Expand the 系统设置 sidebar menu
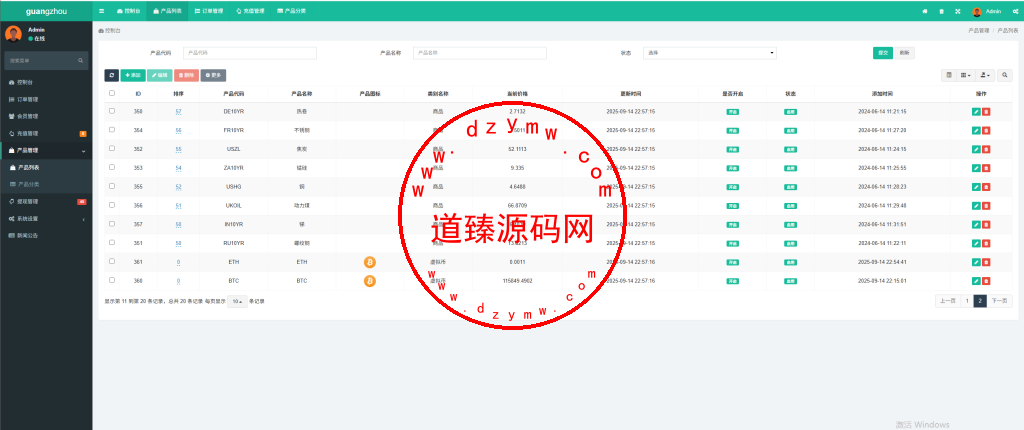This screenshot has height=430, width=1024. point(46,219)
